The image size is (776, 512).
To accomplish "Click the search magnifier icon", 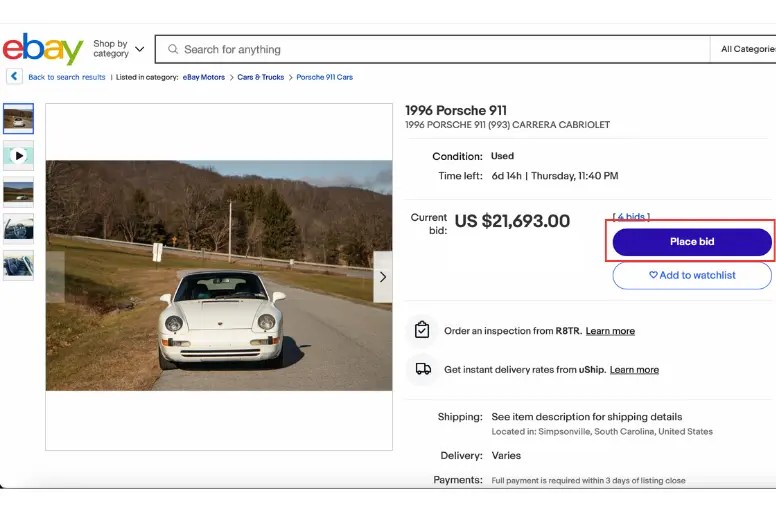I will pos(173,49).
